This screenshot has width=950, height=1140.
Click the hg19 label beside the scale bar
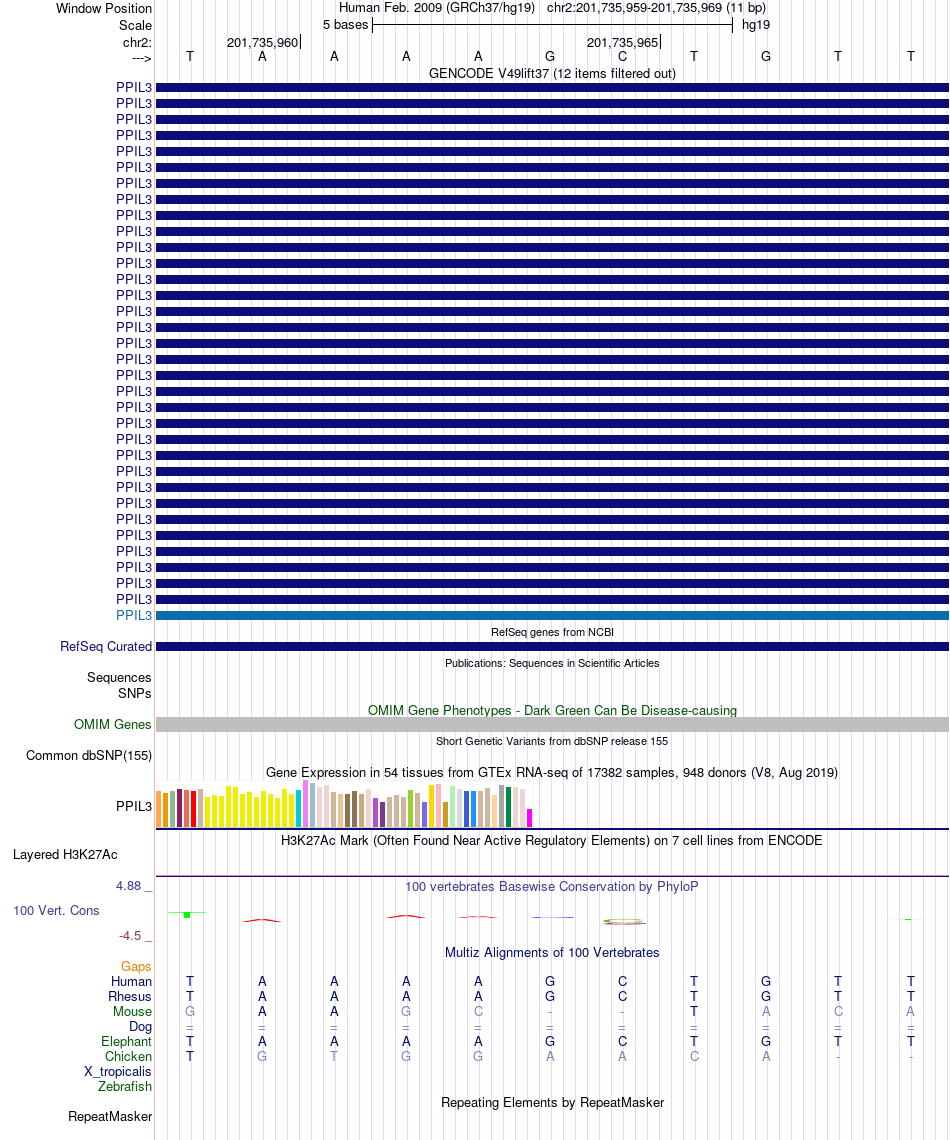pos(756,25)
